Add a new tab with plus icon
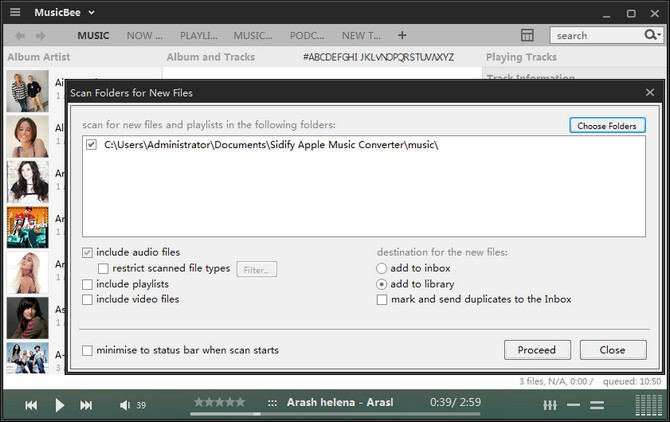Image resolution: width=670 pixels, height=422 pixels. coord(402,35)
